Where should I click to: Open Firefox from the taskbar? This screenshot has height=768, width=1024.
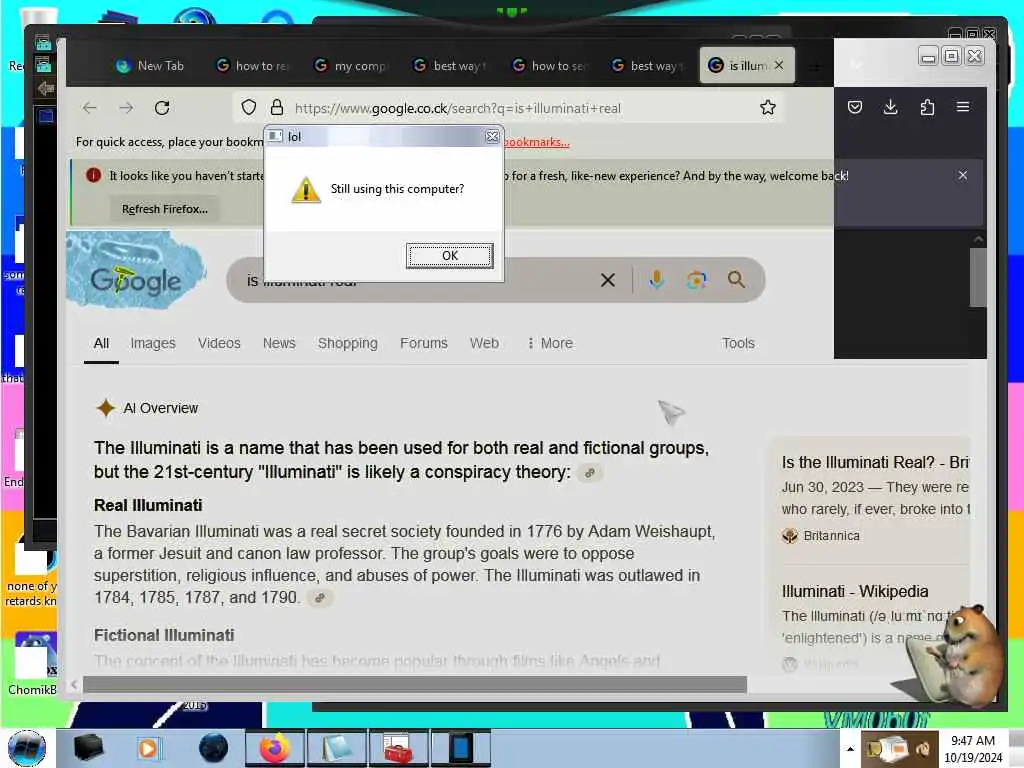coord(275,748)
